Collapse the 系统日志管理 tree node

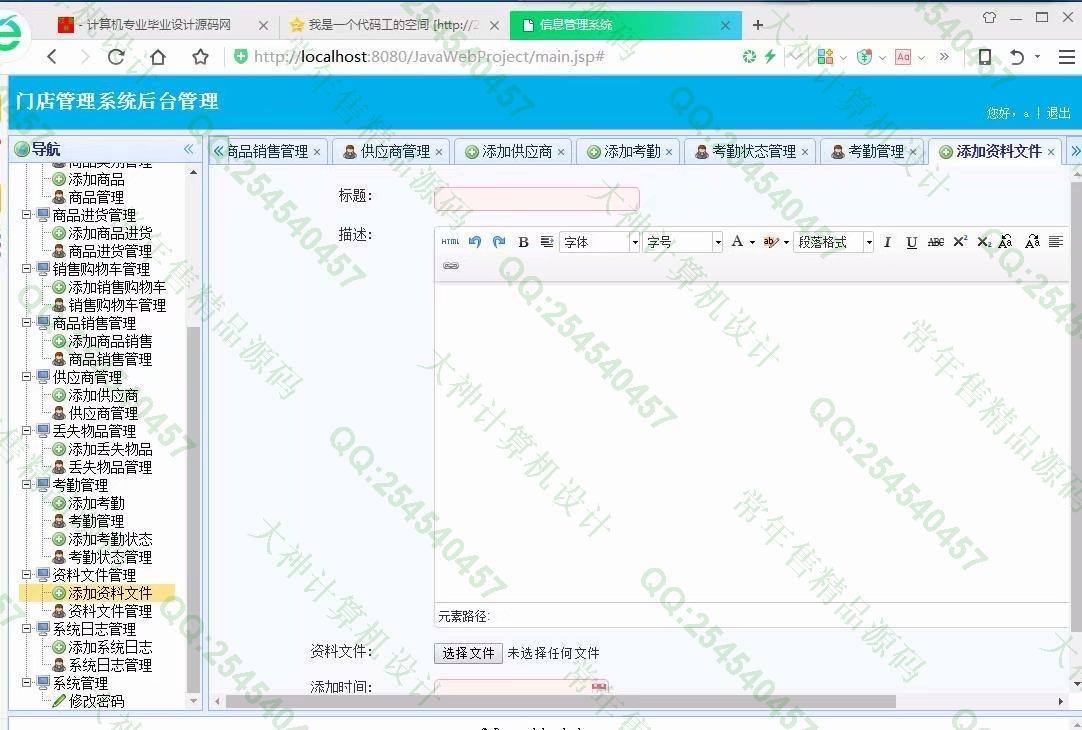coord(26,629)
